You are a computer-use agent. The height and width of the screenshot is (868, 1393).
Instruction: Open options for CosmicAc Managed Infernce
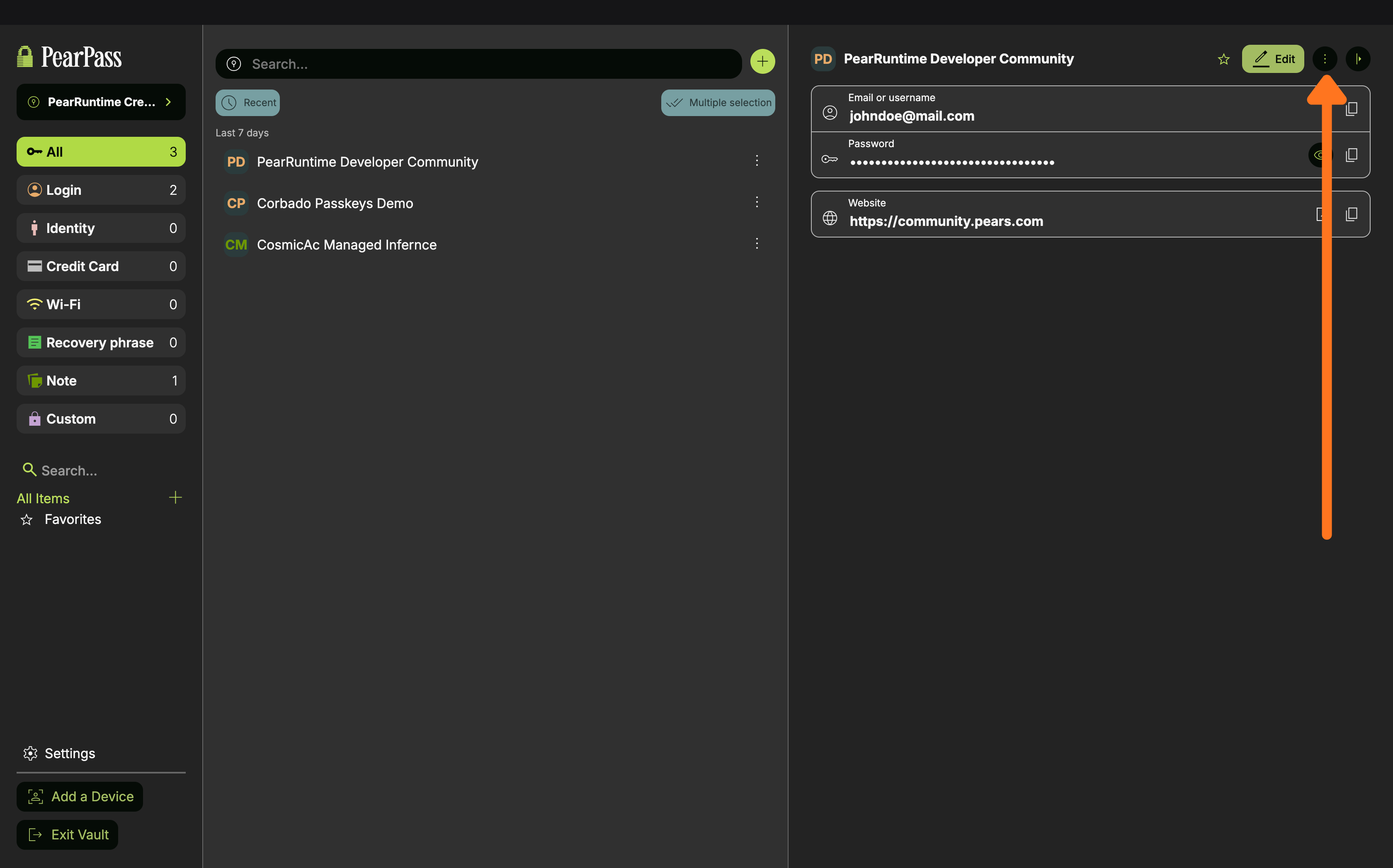tap(756, 244)
